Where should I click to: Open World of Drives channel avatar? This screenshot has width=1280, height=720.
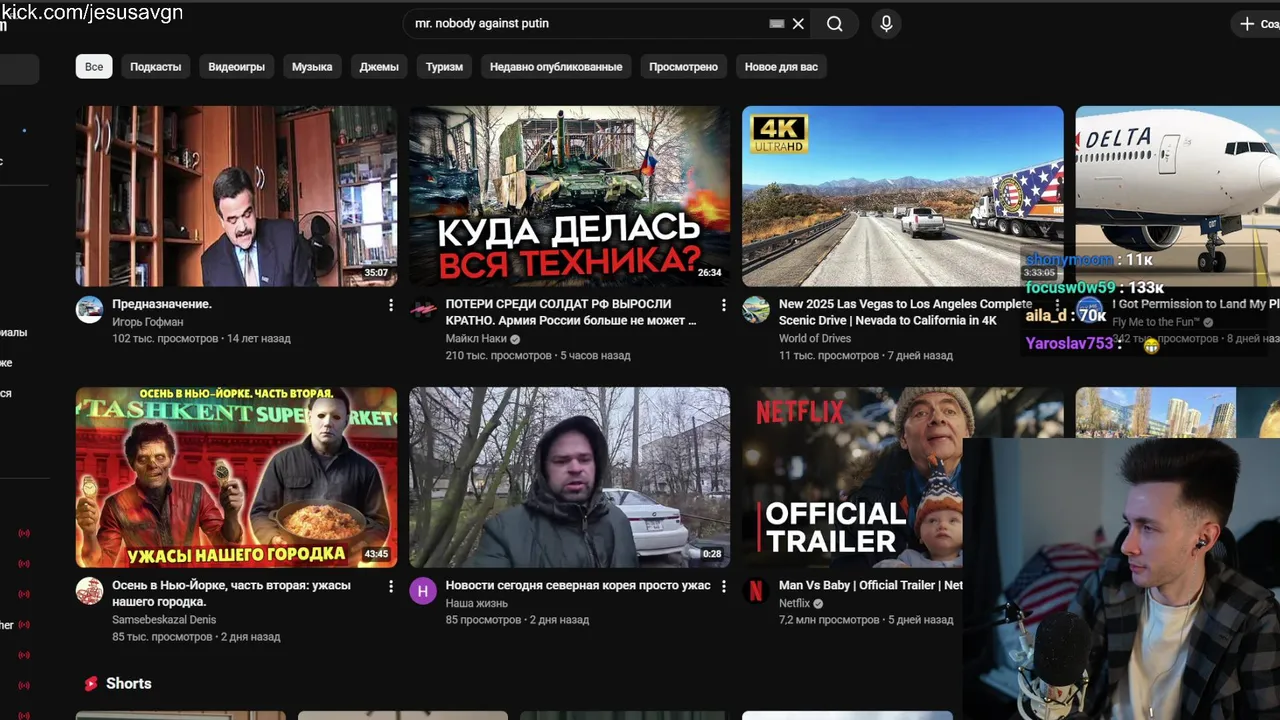756,309
